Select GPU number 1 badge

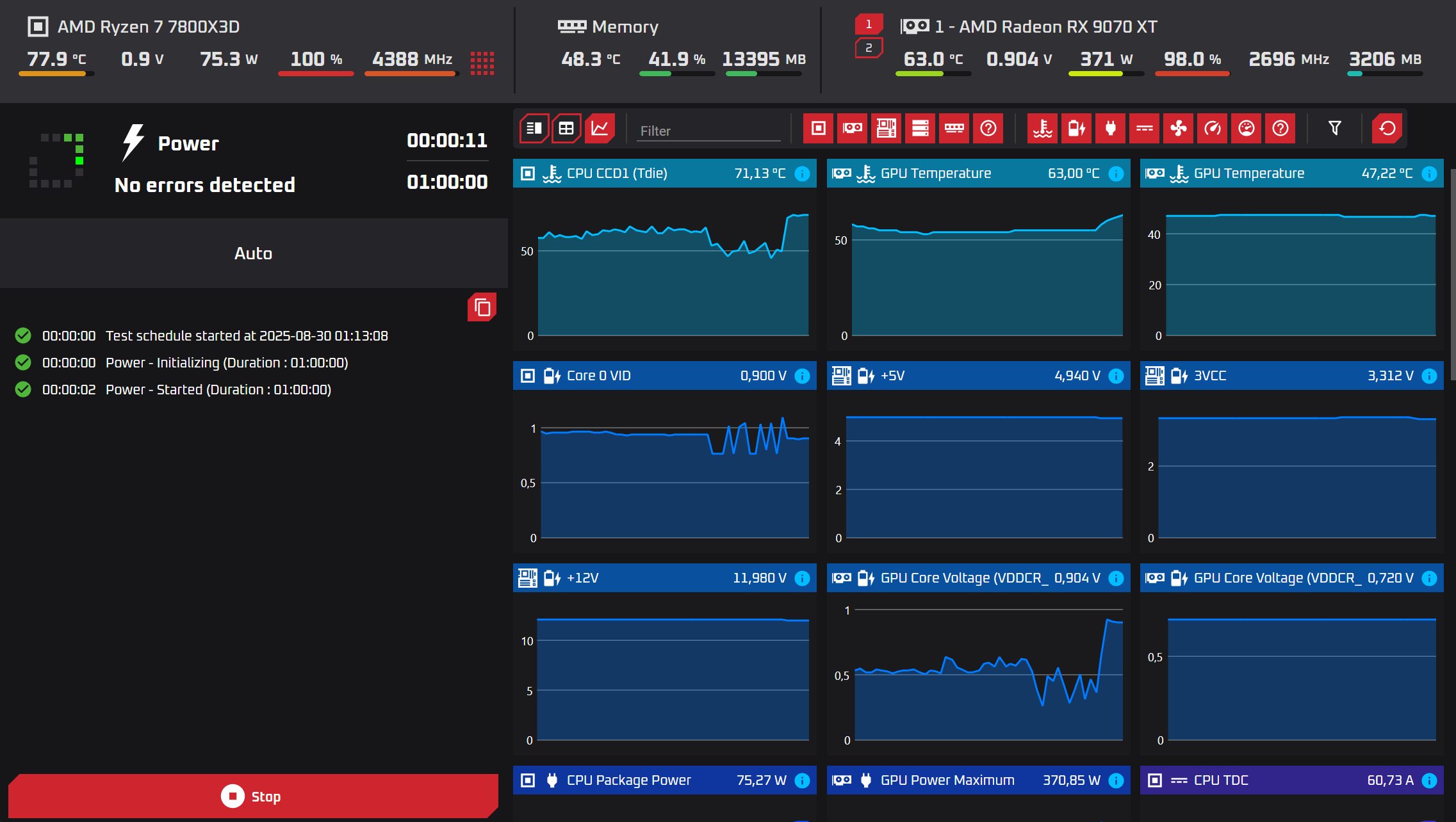point(869,24)
